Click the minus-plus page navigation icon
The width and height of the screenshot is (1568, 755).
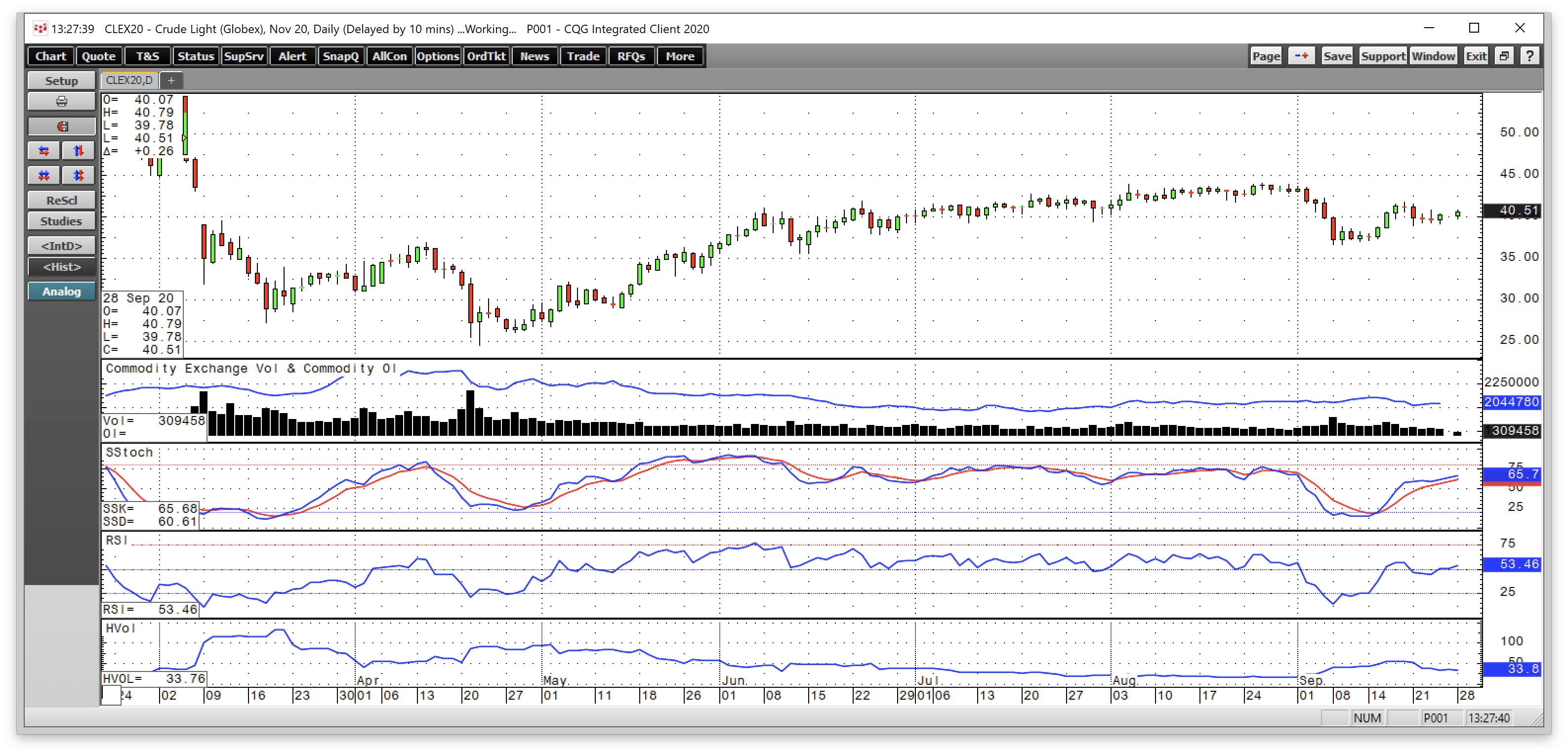[1301, 56]
